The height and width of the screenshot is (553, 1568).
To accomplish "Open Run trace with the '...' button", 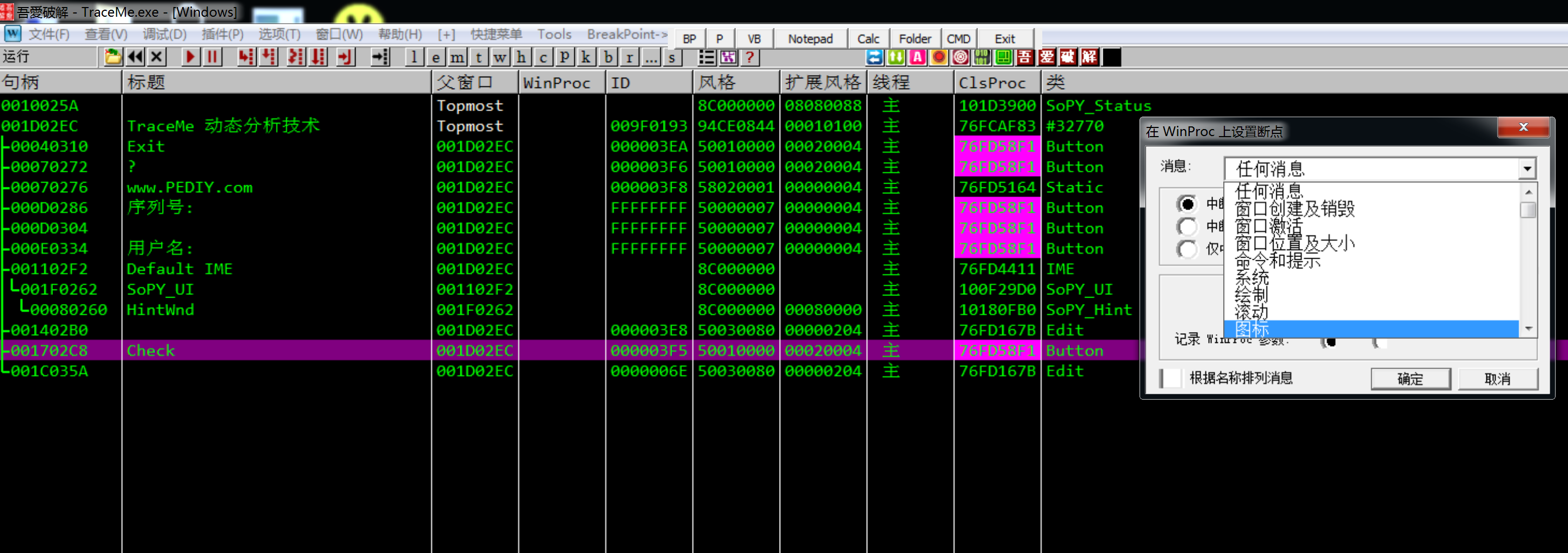I will [x=651, y=57].
